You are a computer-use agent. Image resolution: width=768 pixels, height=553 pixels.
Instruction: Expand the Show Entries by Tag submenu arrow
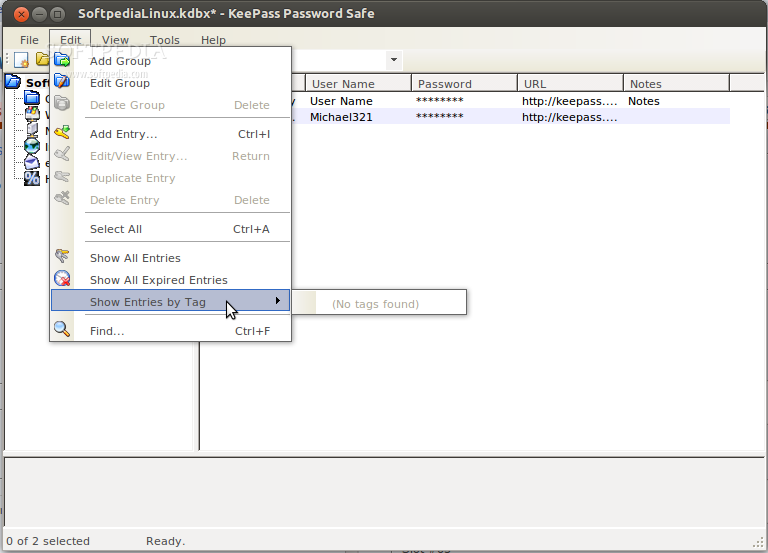[x=278, y=301]
